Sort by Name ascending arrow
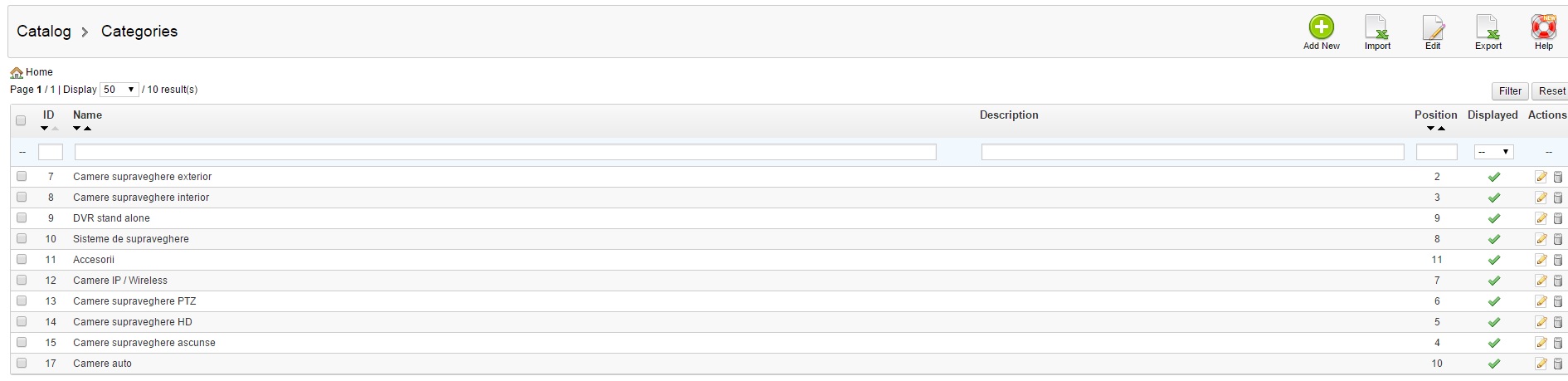The width and height of the screenshot is (1568, 381). [88, 129]
